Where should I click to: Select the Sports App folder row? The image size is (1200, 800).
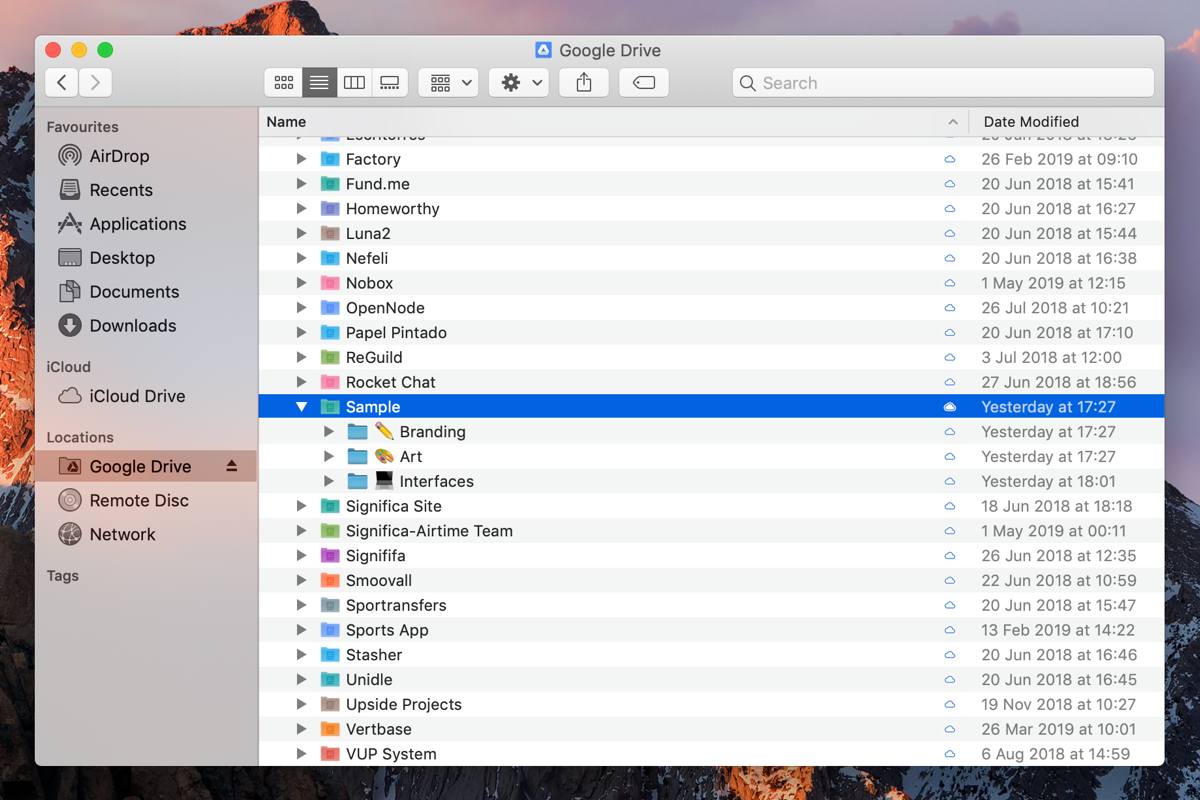711,630
